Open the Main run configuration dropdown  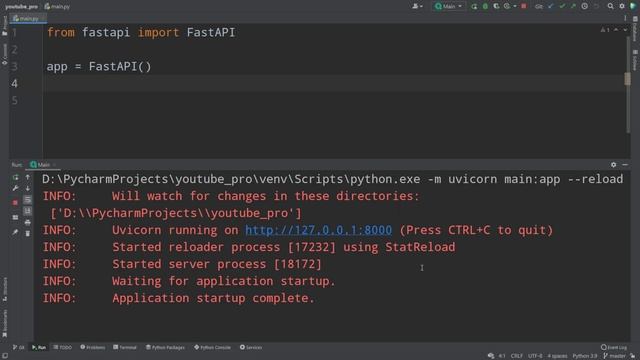point(449,6)
